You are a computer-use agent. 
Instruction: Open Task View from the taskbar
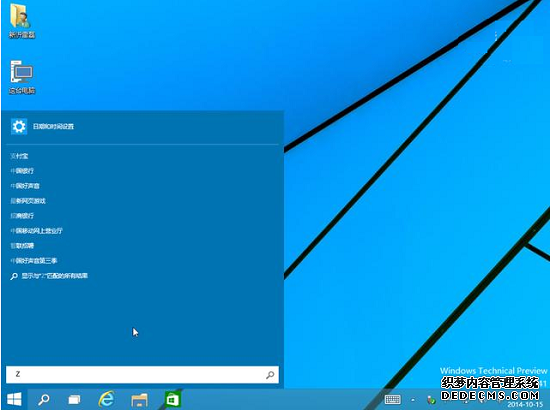click(x=74, y=399)
